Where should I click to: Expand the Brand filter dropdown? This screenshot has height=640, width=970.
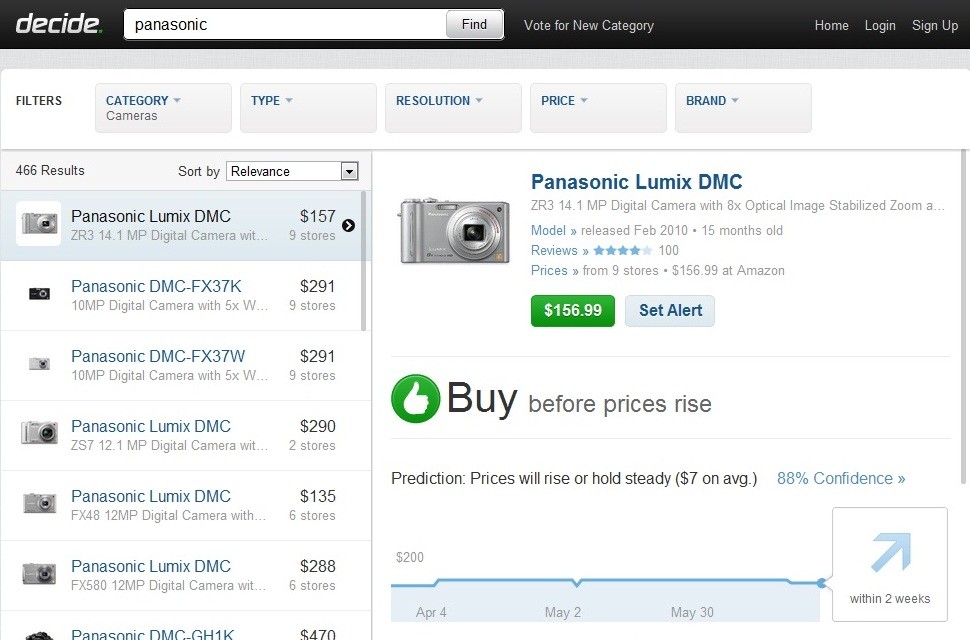[x=743, y=108]
